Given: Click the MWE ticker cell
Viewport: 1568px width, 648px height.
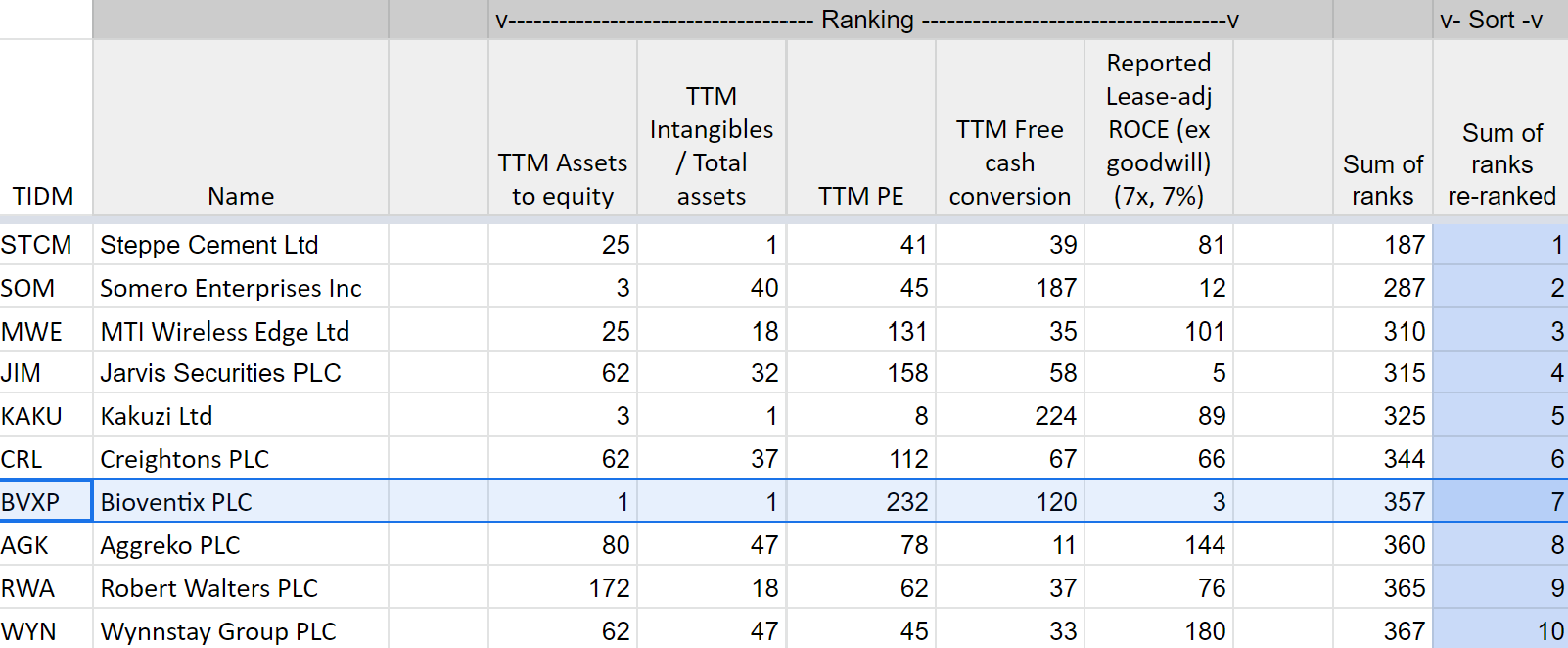Looking at the screenshot, I should tap(46, 331).
